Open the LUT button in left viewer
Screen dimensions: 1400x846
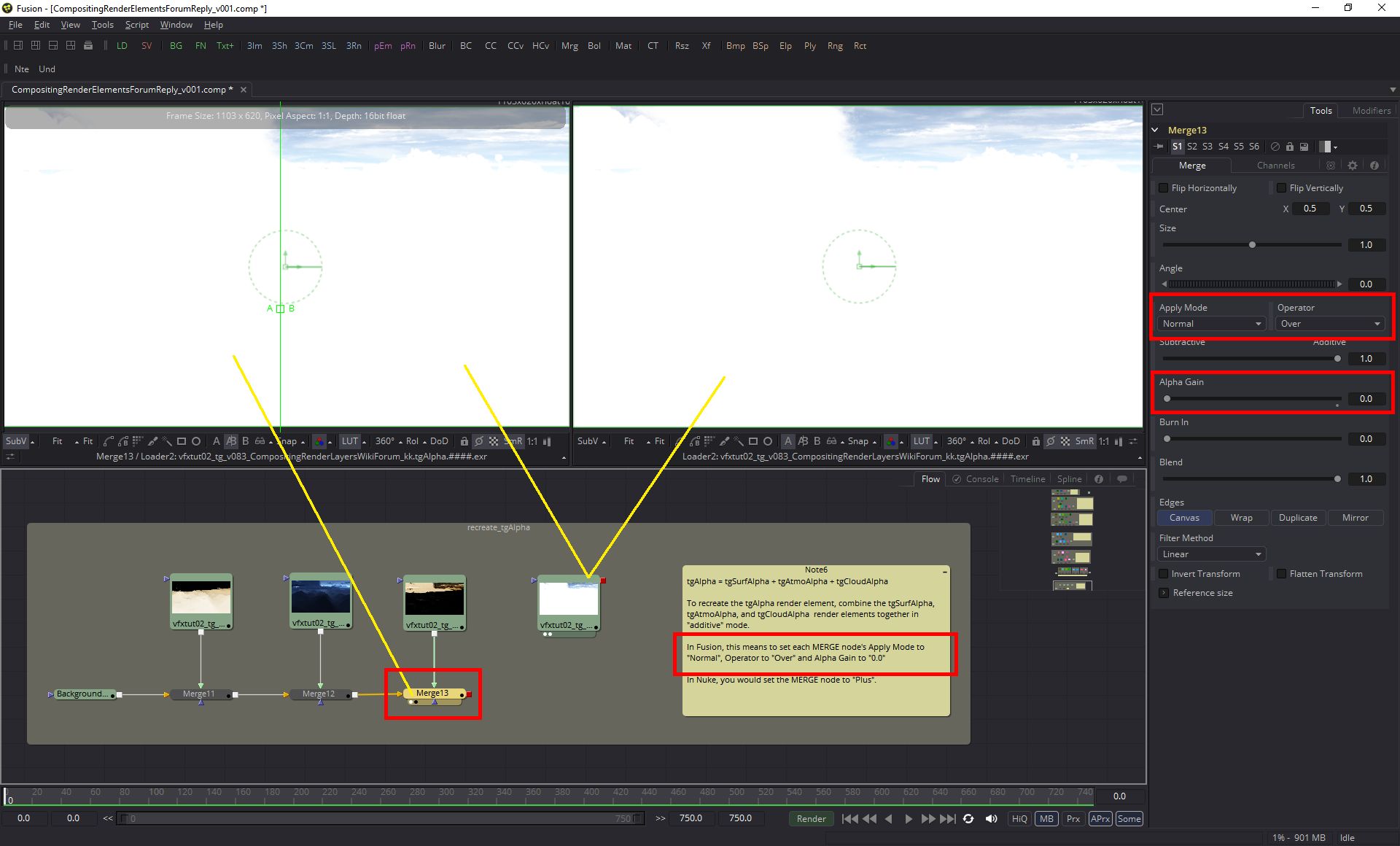350,441
